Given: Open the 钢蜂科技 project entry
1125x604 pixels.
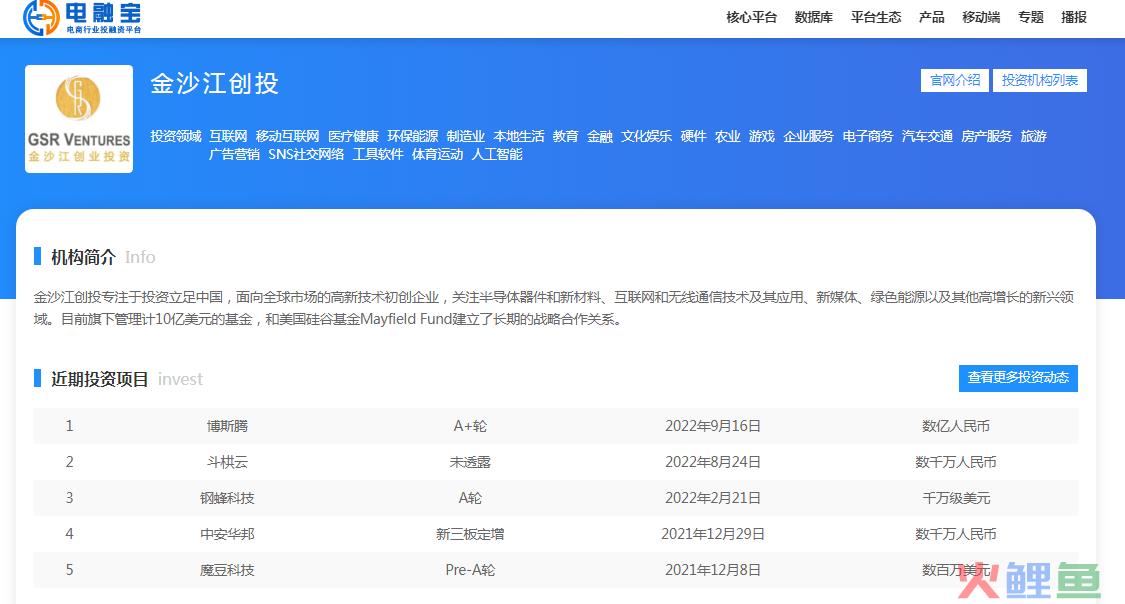Looking at the screenshot, I should [227, 498].
